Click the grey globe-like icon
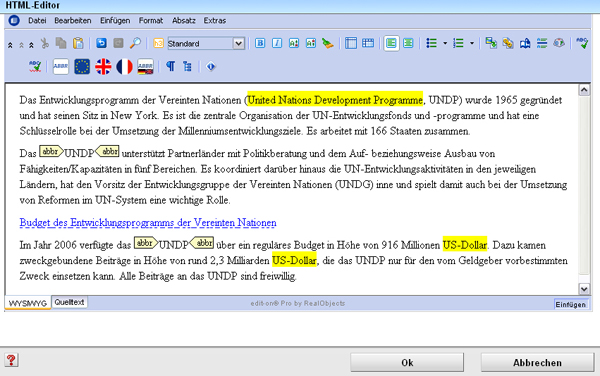This screenshot has width=600, height=376. 559,43
